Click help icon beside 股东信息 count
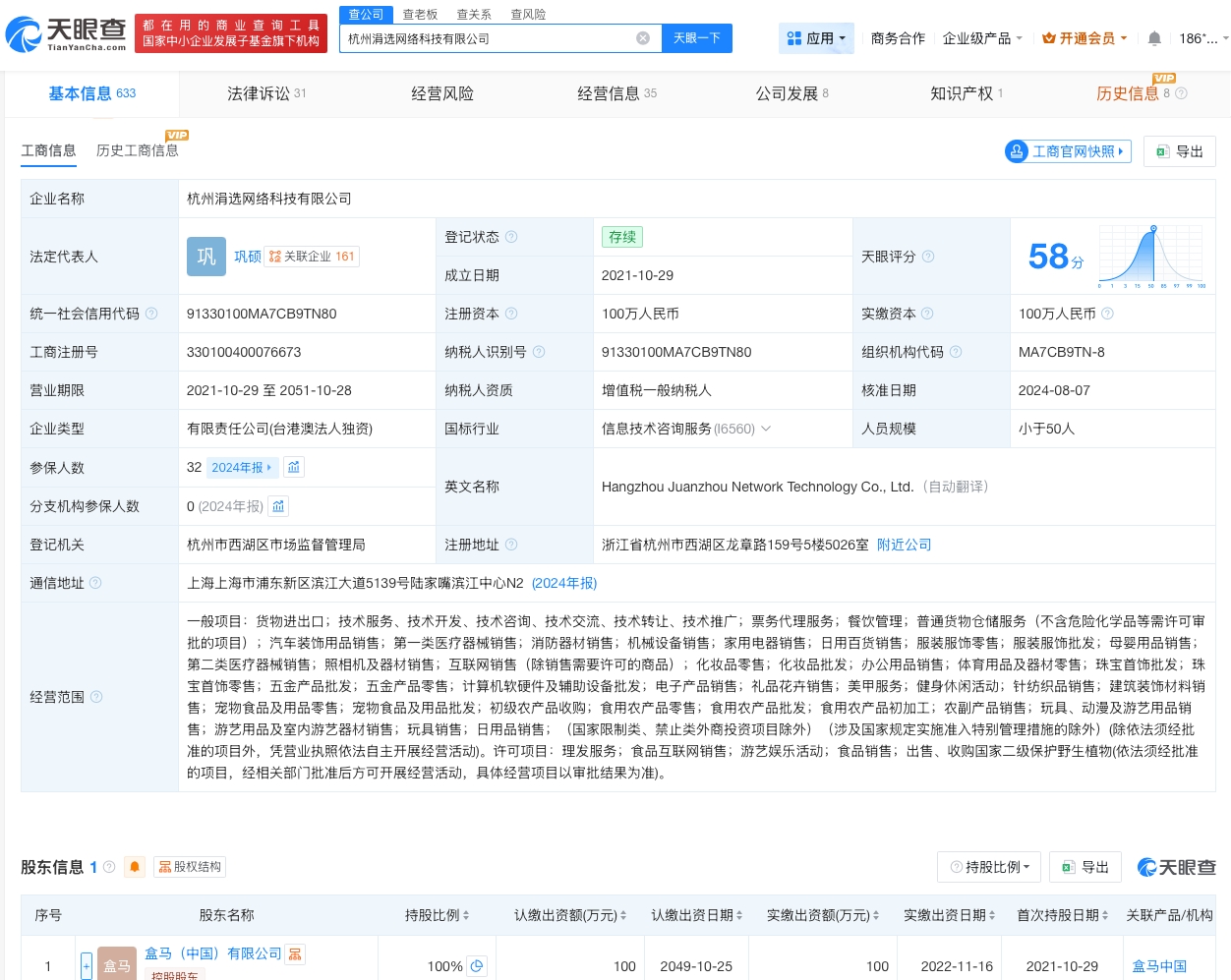 [109, 867]
